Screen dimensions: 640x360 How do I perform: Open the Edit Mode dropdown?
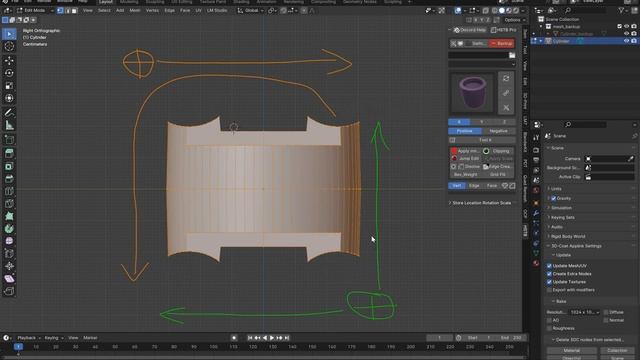(35, 11)
